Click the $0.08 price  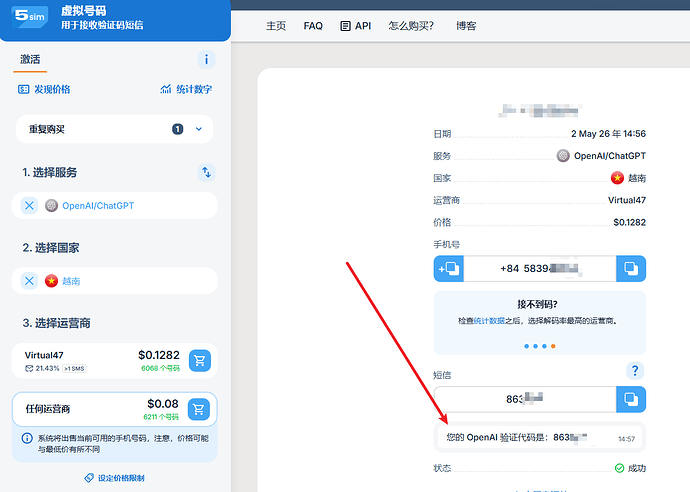[x=163, y=404]
